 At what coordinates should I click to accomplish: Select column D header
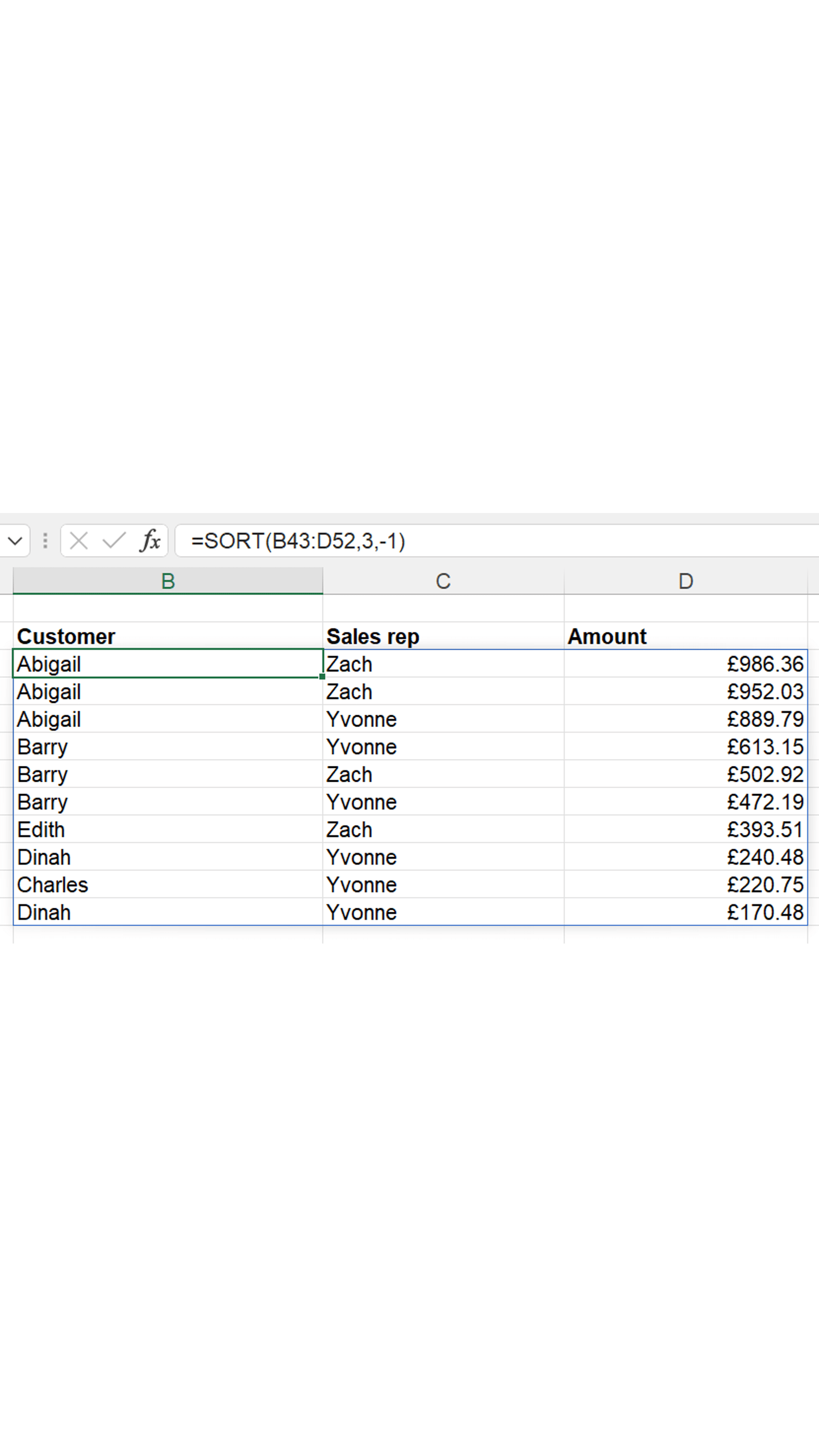[685, 581]
